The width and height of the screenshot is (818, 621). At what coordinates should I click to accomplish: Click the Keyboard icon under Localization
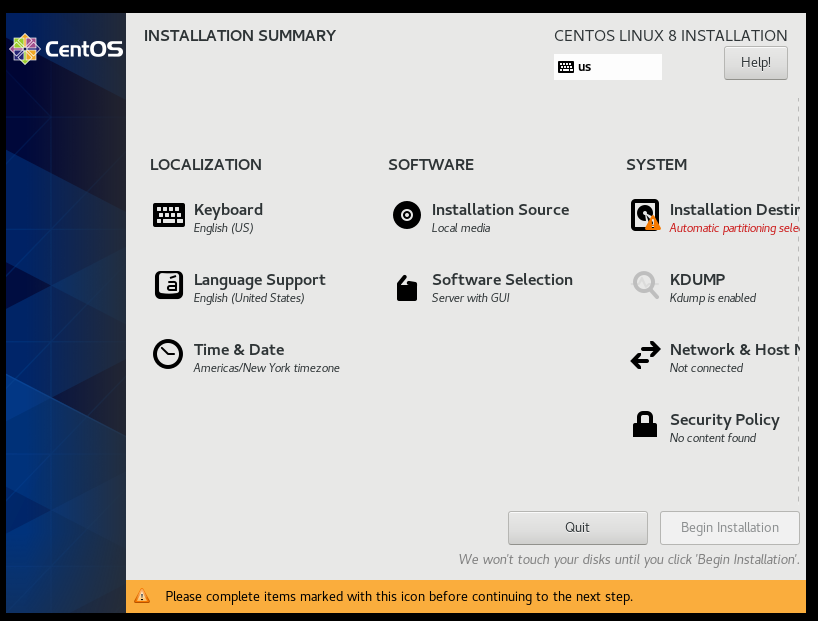tap(168, 215)
